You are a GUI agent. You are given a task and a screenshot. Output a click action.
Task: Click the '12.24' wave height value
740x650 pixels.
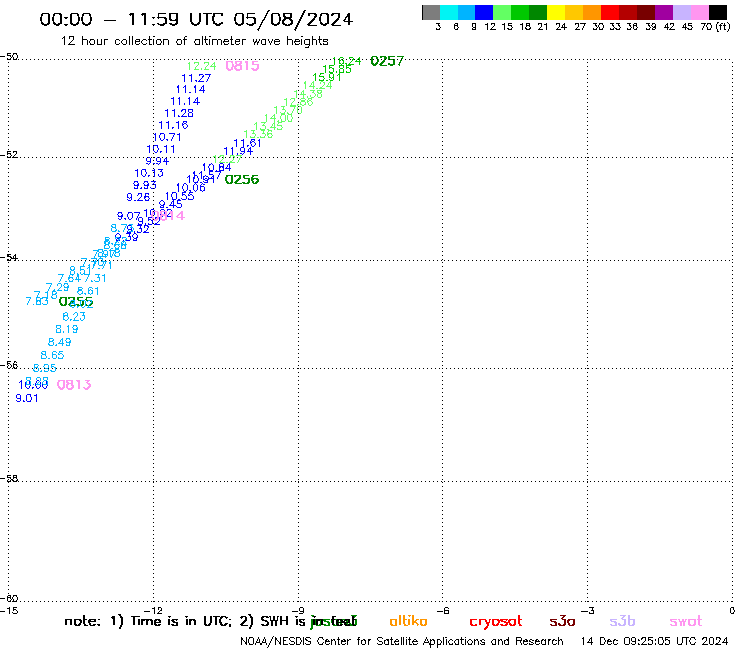pos(202,67)
